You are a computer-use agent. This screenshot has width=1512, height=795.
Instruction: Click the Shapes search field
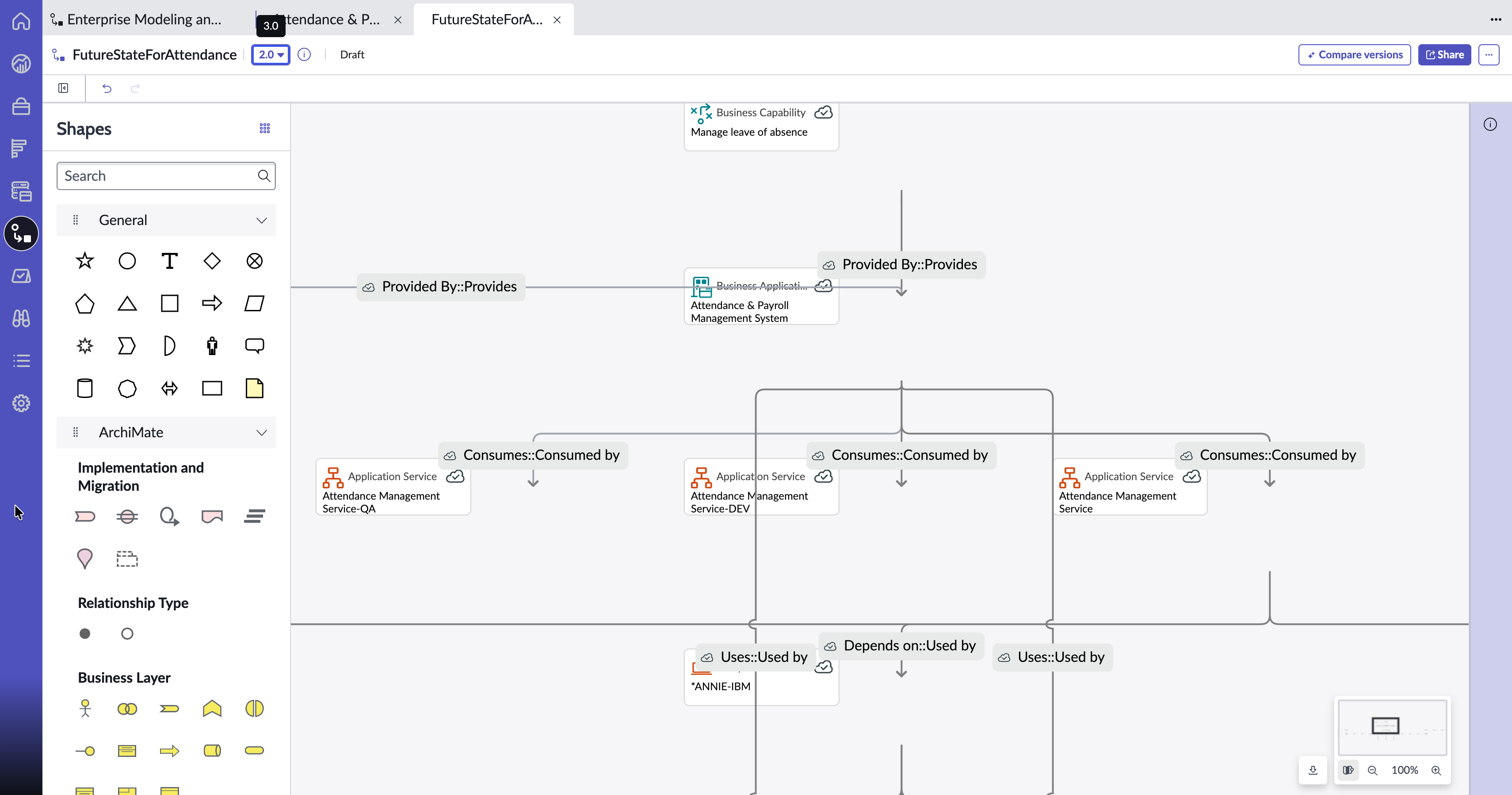pos(166,176)
